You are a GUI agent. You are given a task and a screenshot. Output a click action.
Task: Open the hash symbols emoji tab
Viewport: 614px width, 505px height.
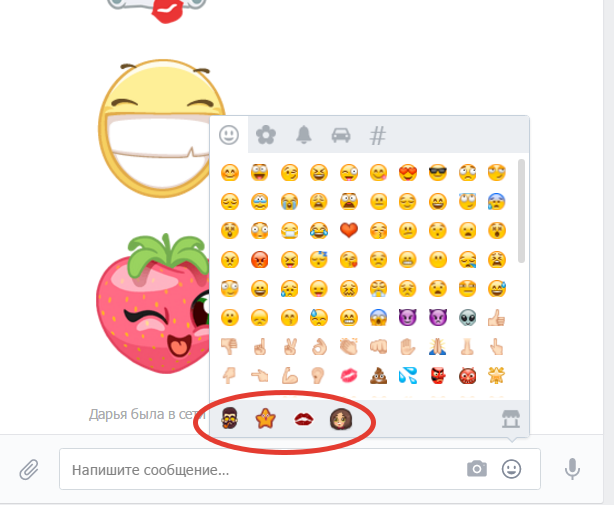click(378, 135)
